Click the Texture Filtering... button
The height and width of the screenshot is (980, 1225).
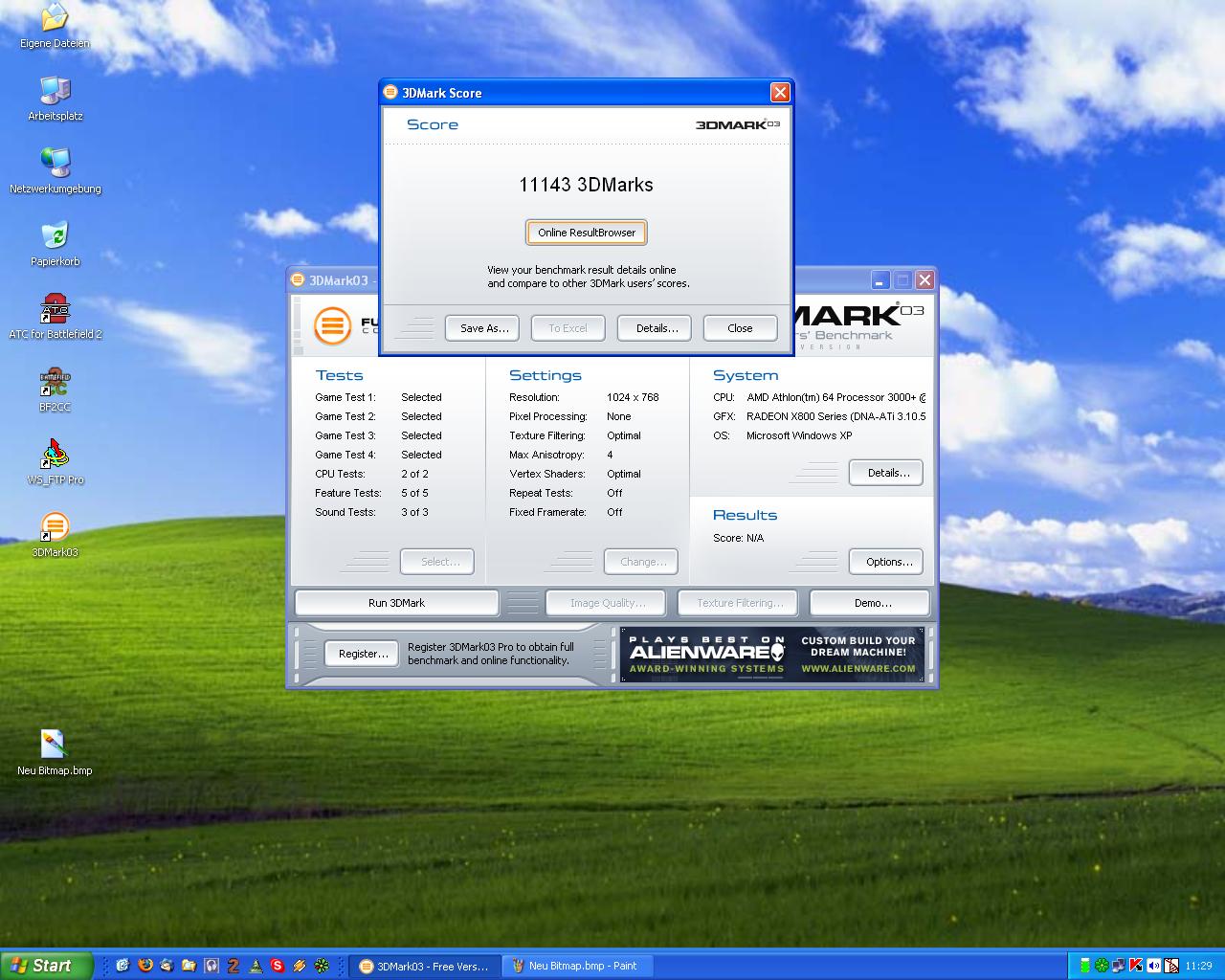739,603
